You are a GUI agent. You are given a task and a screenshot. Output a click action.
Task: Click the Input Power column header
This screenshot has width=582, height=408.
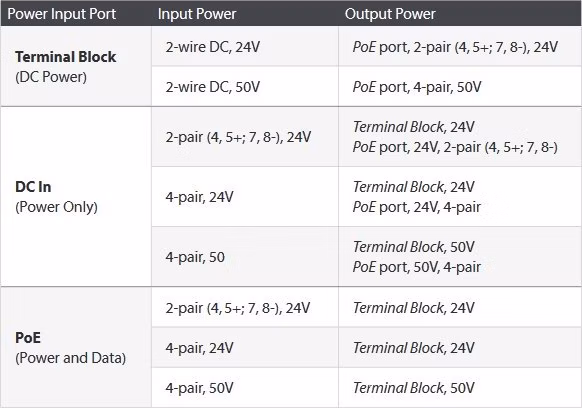pyautogui.click(x=197, y=14)
